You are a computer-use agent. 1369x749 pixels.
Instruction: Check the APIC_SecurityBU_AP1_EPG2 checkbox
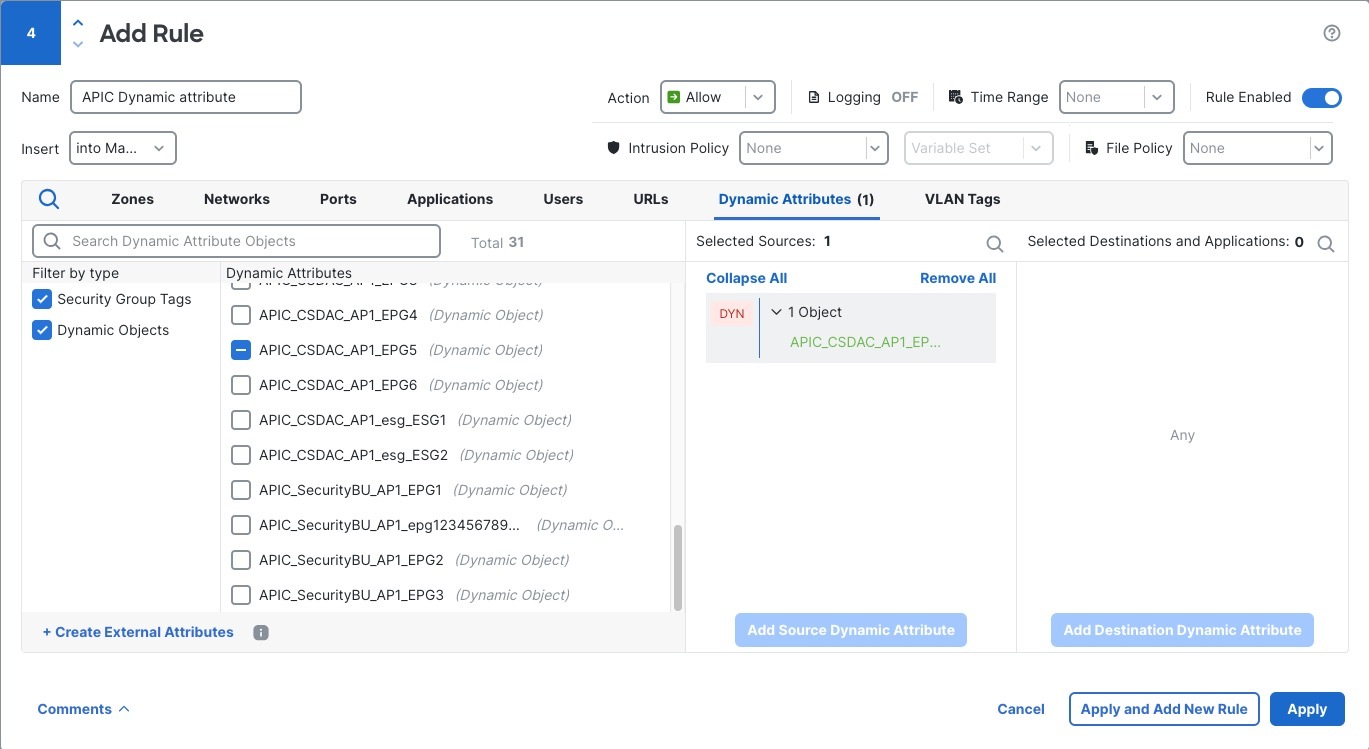pyautogui.click(x=241, y=560)
